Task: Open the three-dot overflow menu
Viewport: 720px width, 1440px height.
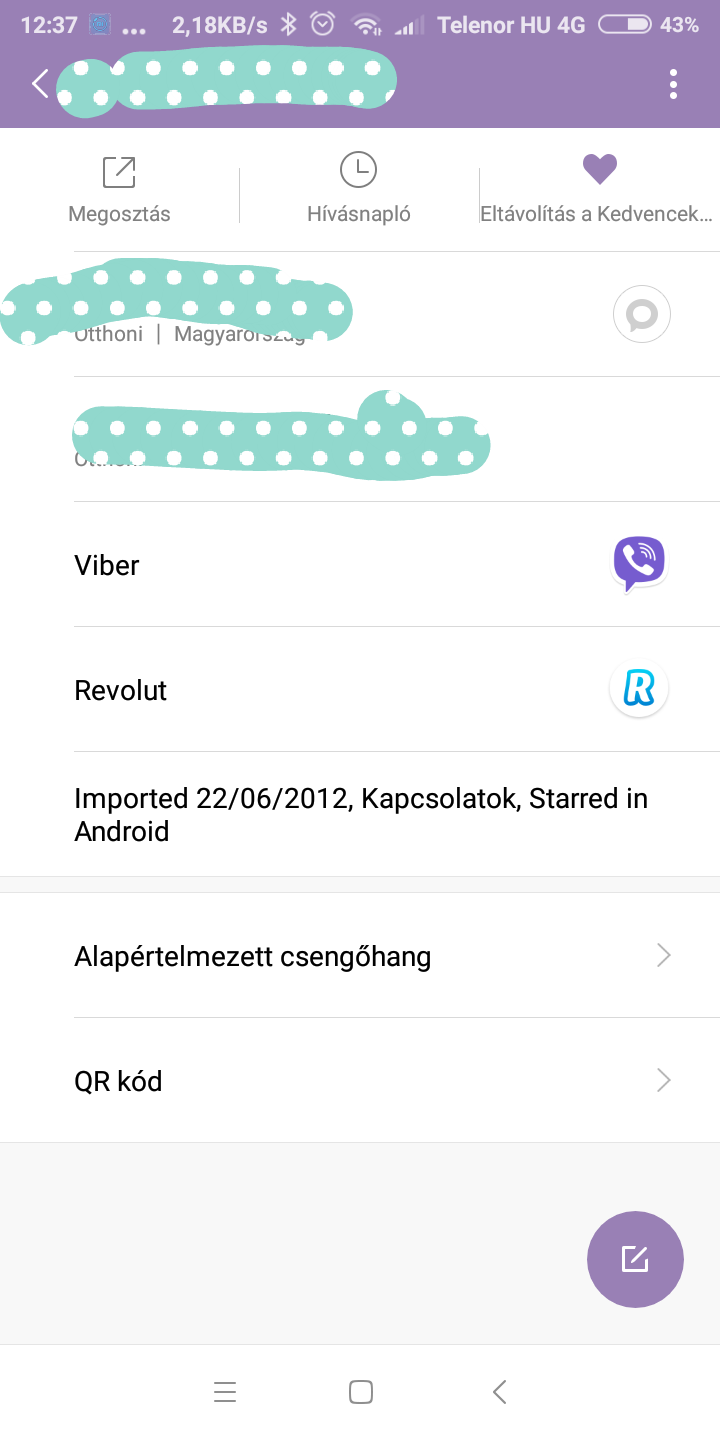Action: click(x=673, y=84)
